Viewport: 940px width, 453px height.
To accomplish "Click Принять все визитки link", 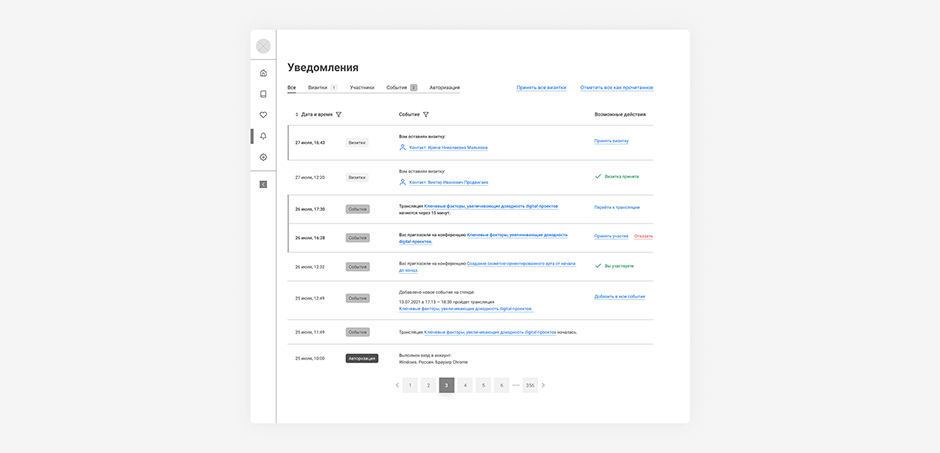I will point(541,88).
